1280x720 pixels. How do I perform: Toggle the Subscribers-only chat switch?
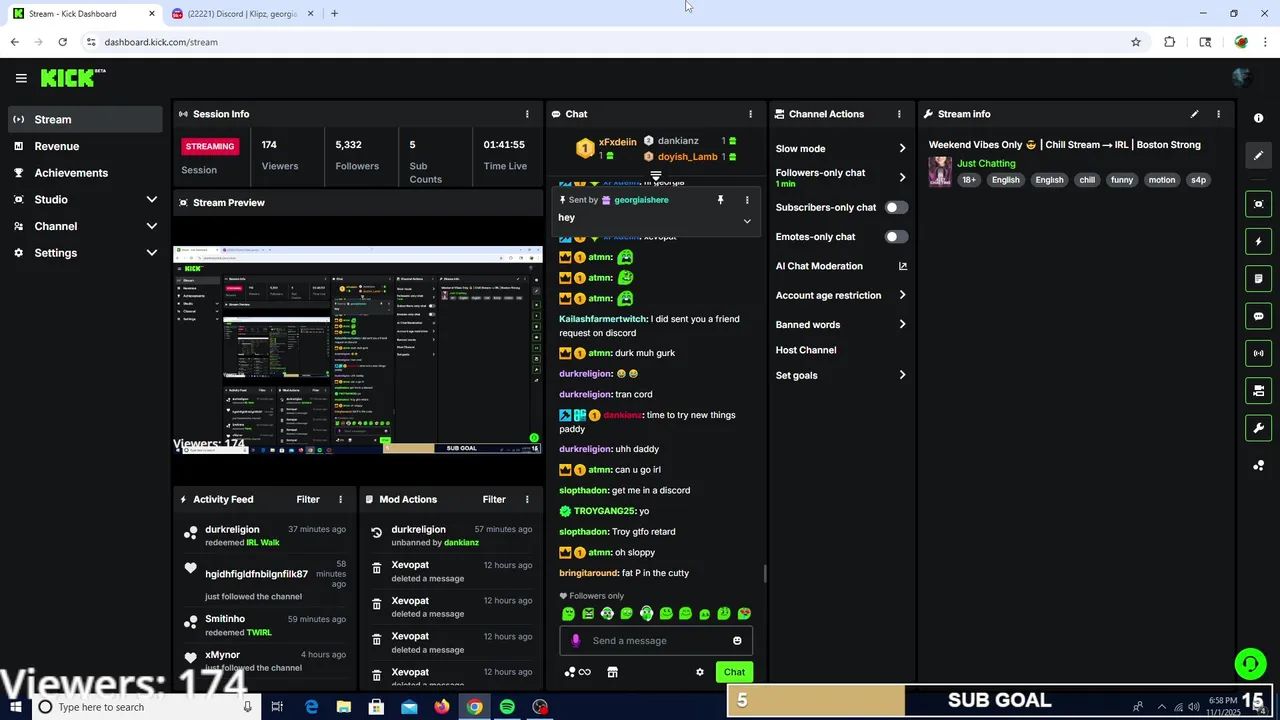(x=896, y=207)
